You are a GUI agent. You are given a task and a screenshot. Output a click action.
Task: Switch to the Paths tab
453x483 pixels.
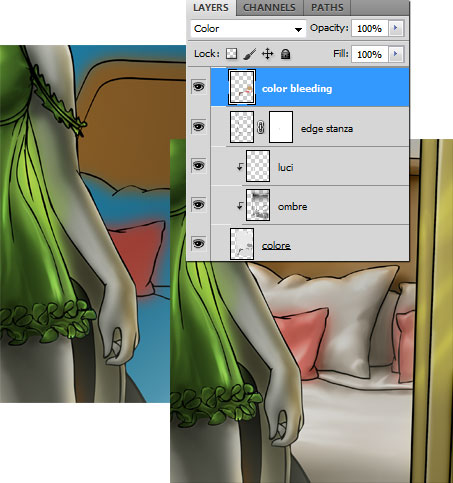[327, 8]
